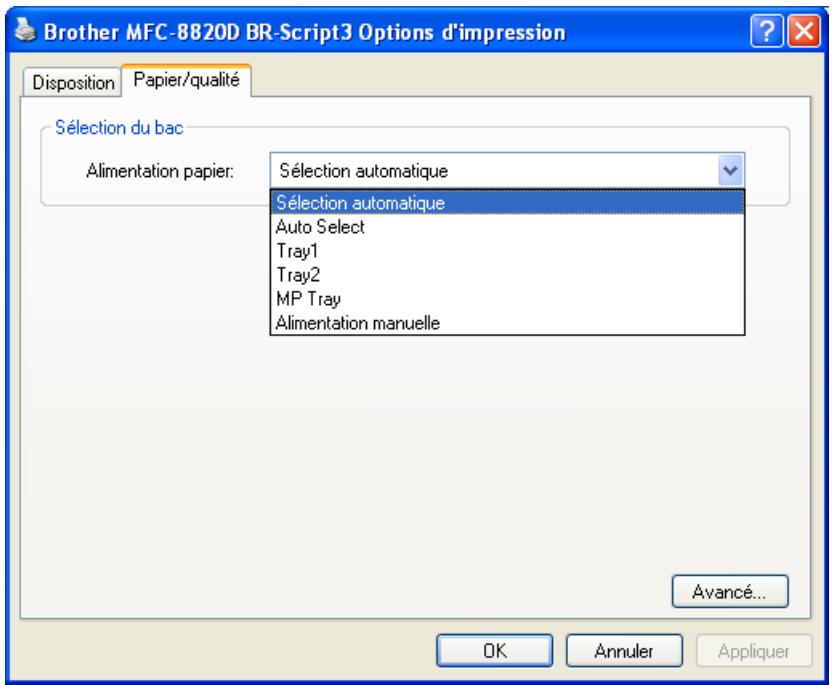Confirm with the OK button

click(x=495, y=651)
